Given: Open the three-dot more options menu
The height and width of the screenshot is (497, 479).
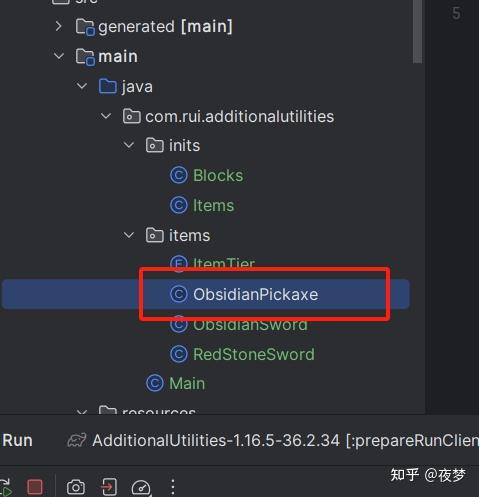Looking at the screenshot, I should tap(173, 487).
